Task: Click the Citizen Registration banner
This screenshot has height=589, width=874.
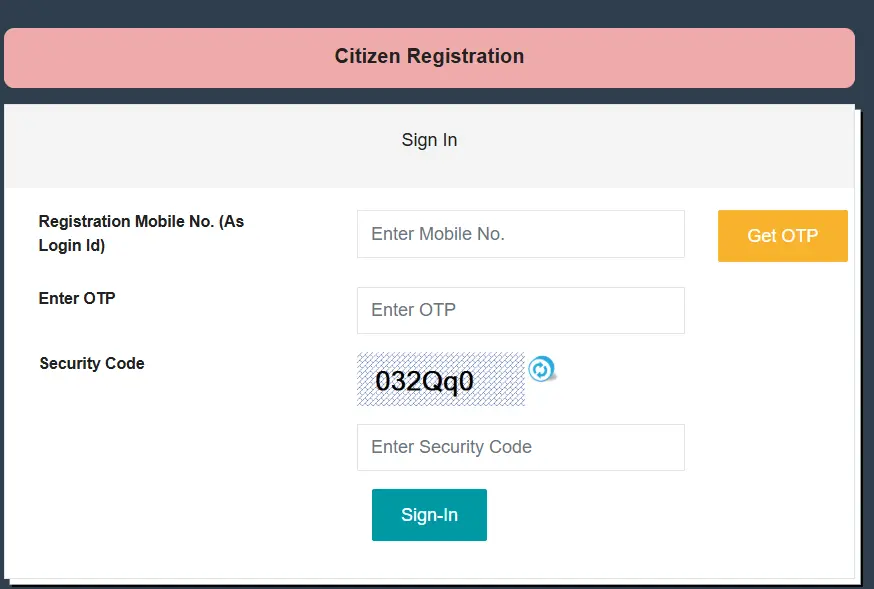Action: point(429,57)
